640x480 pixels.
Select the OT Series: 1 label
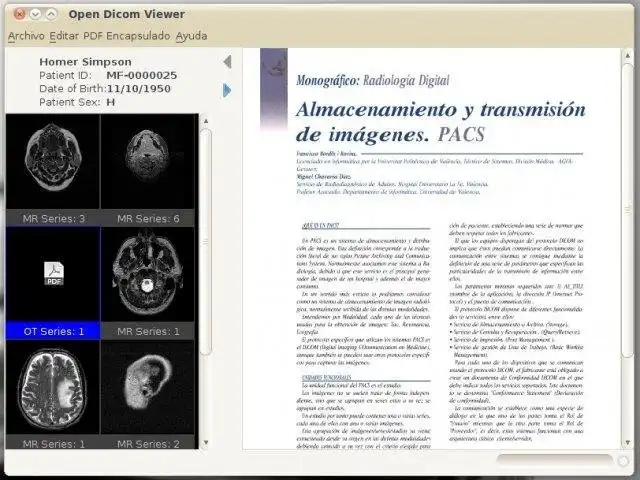pyautogui.click(x=53, y=331)
